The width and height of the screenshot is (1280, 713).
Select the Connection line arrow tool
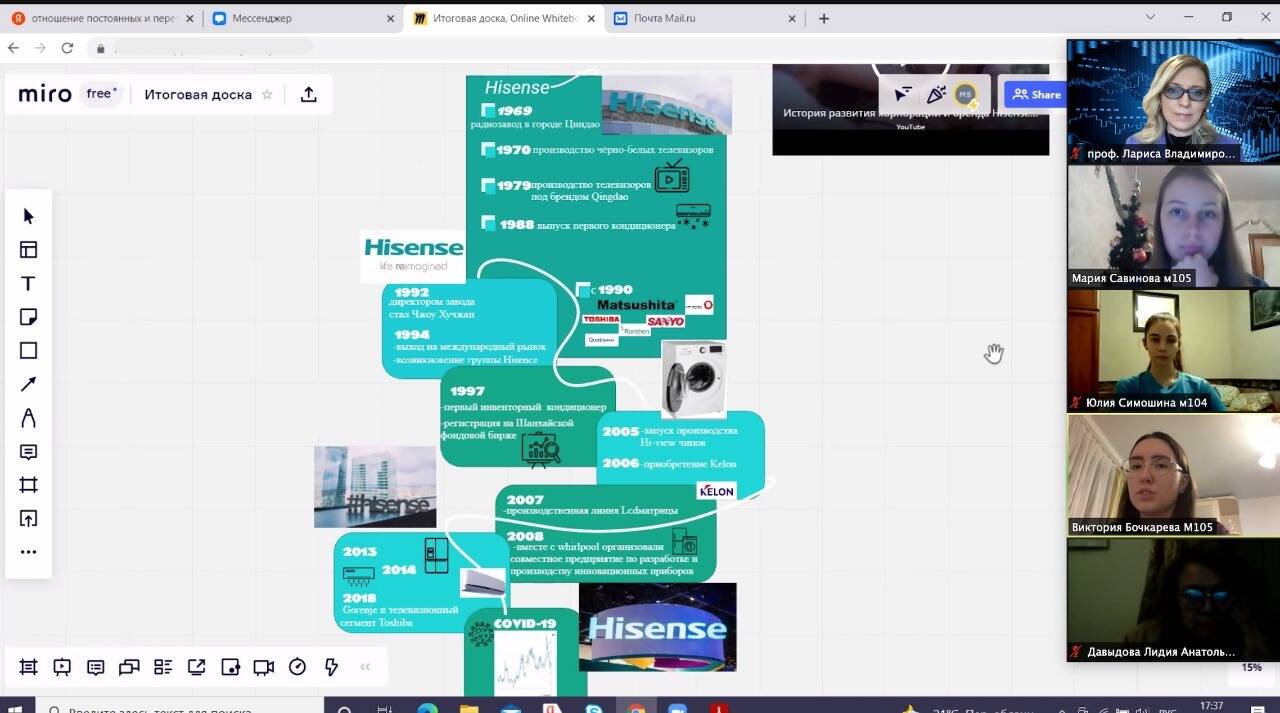(x=28, y=384)
